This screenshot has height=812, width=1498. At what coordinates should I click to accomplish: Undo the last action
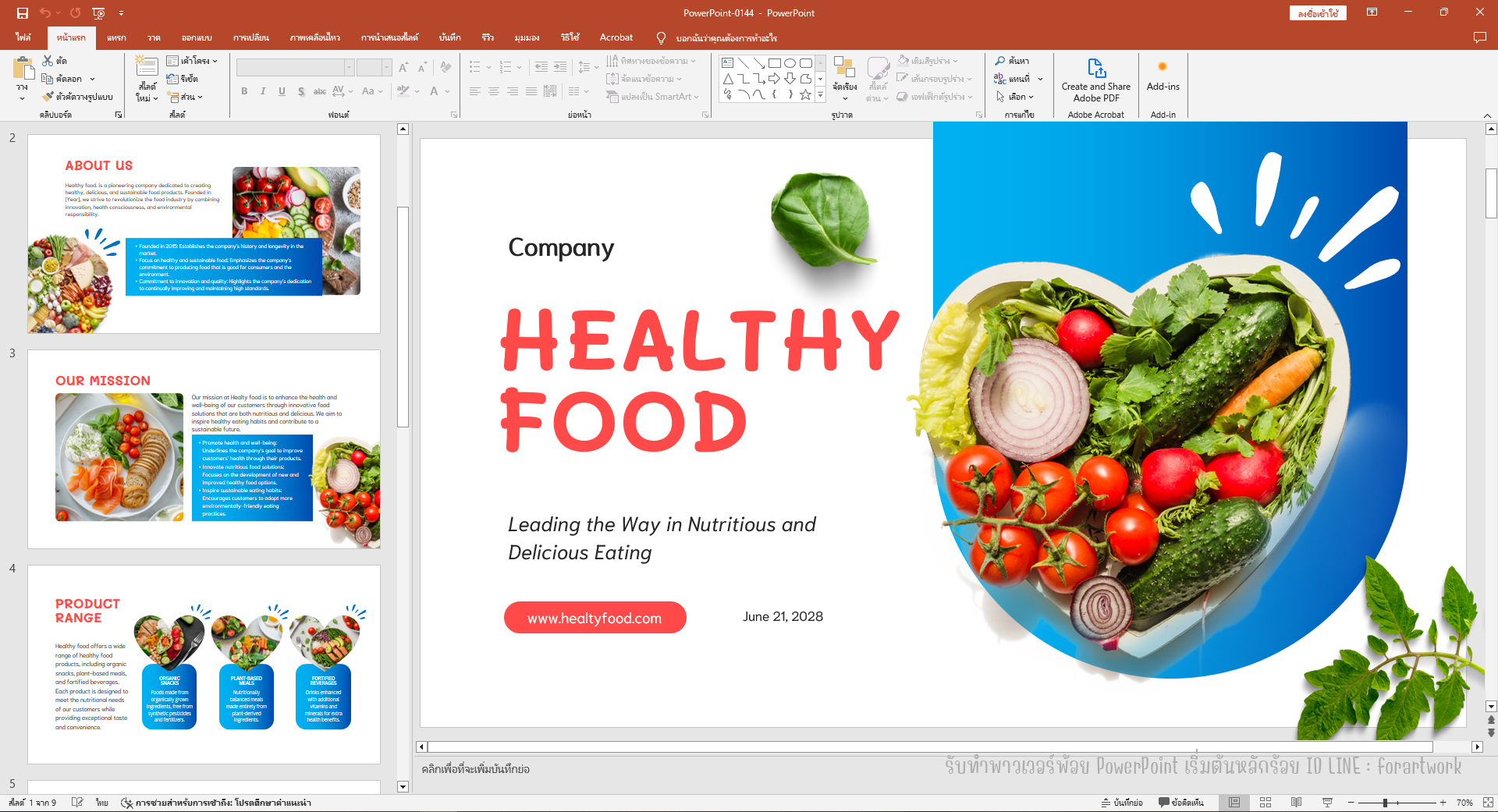point(45,13)
